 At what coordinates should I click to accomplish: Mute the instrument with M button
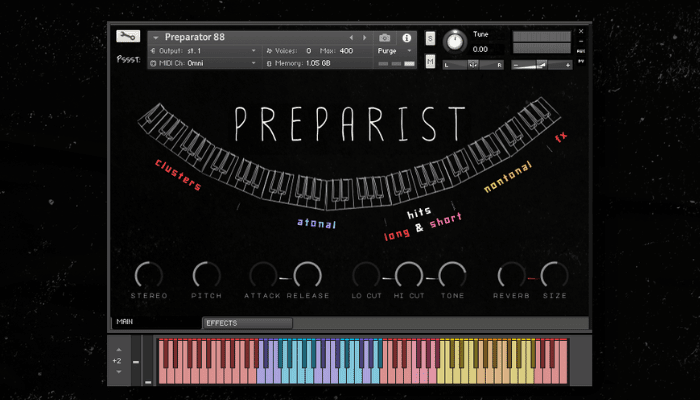click(x=430, y=62)
